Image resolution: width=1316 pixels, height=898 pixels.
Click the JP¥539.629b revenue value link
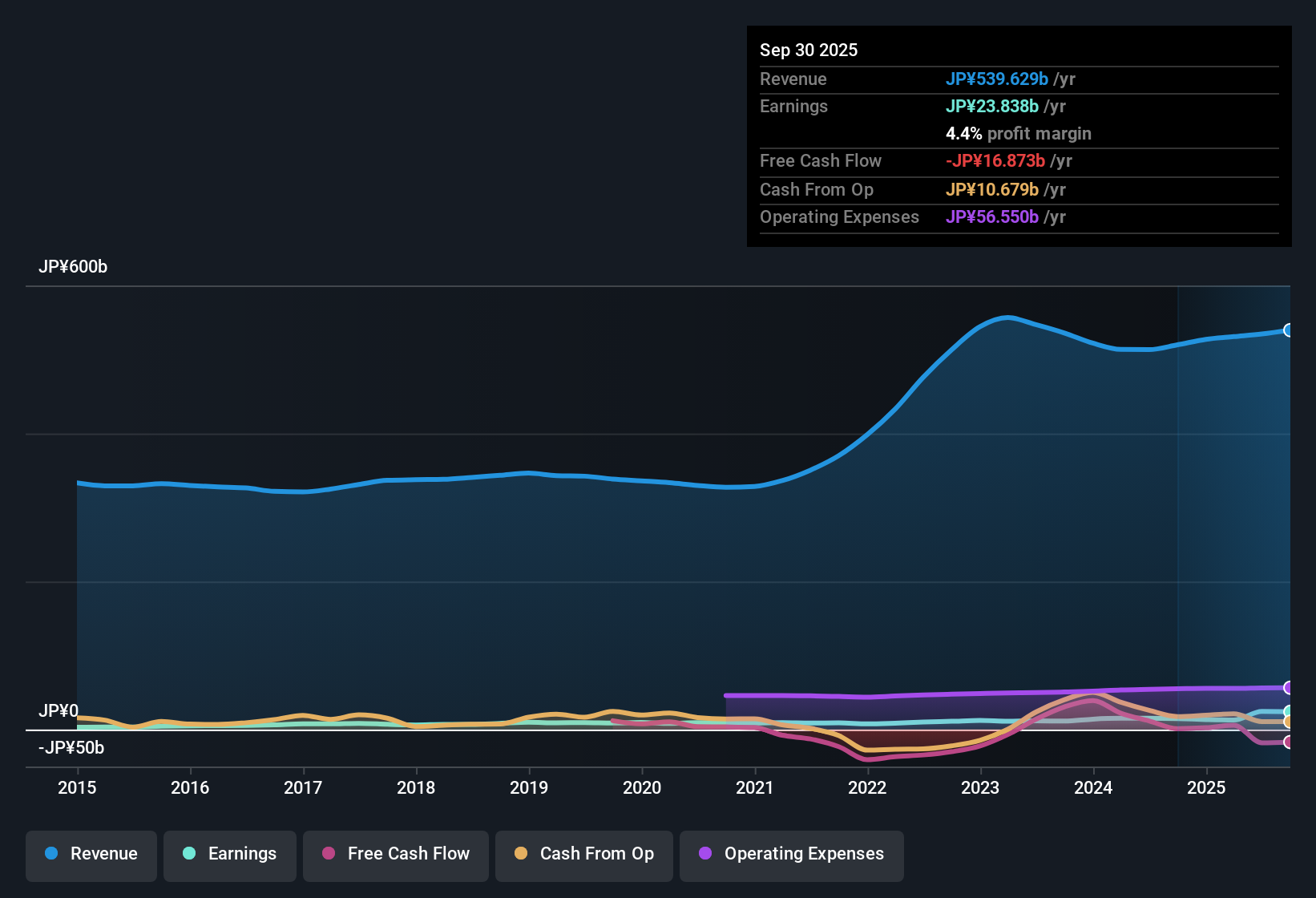(998, 79)
